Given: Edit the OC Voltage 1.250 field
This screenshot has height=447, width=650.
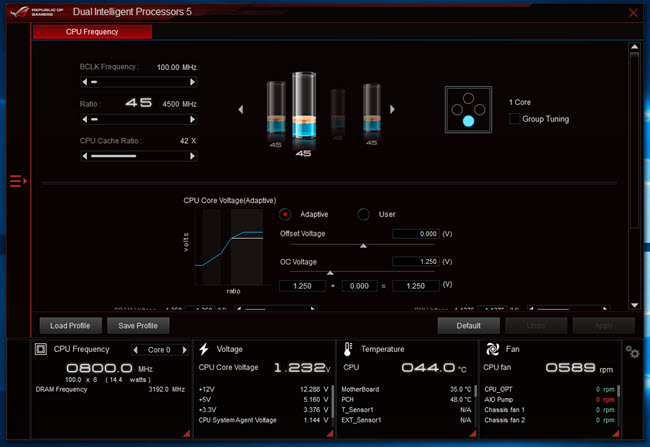Looking at the screenshot, I should click(x=416, y=262).
